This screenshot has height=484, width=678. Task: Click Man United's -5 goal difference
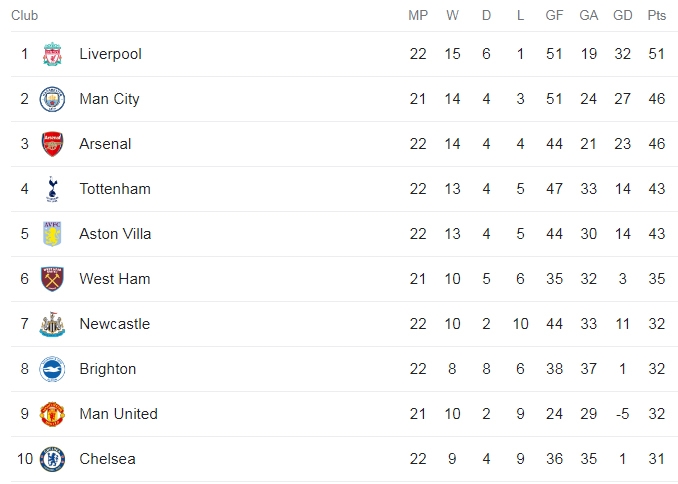(x=622, y=414)
